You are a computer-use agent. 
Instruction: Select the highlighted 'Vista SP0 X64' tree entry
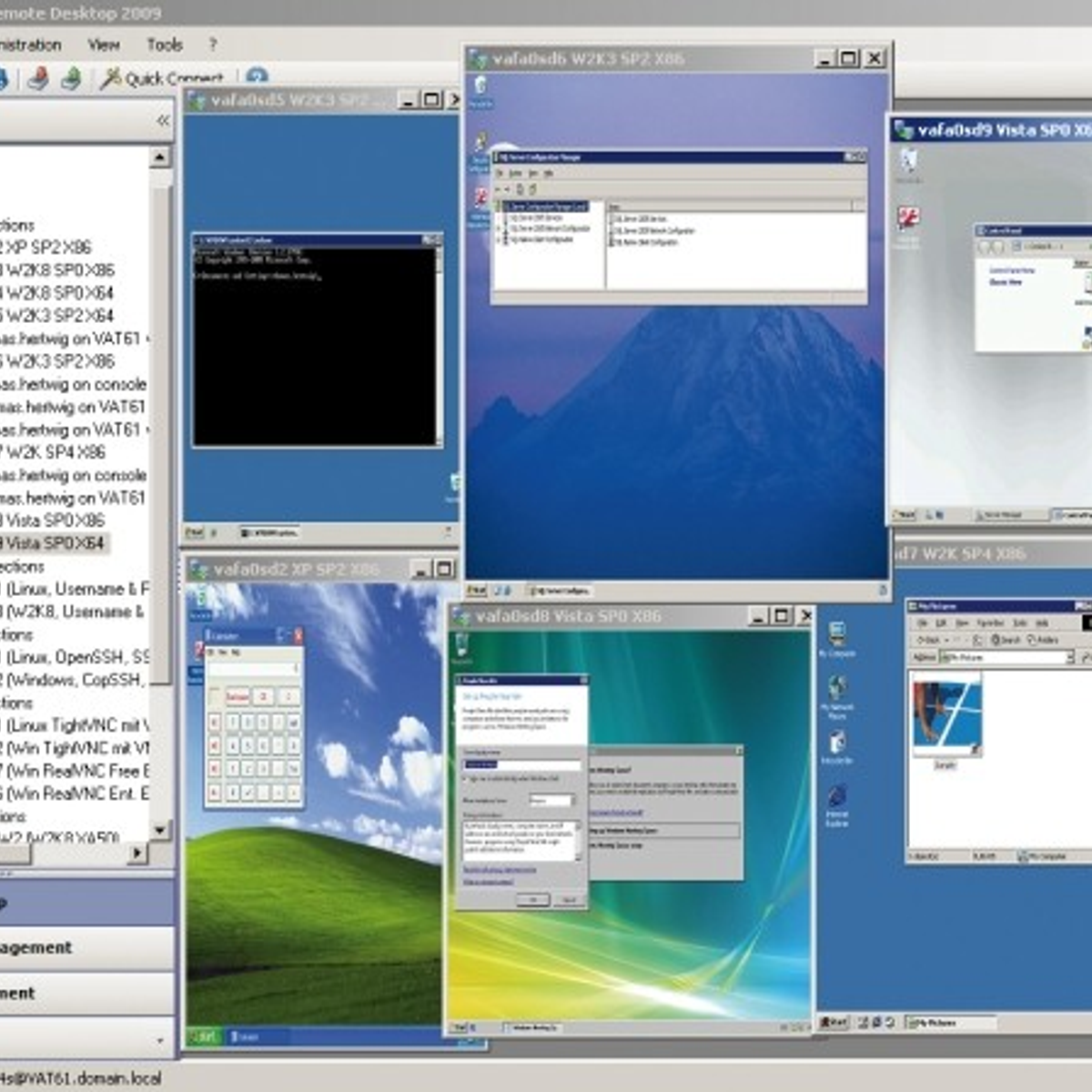pyautogui.click(x=55, y=543)
